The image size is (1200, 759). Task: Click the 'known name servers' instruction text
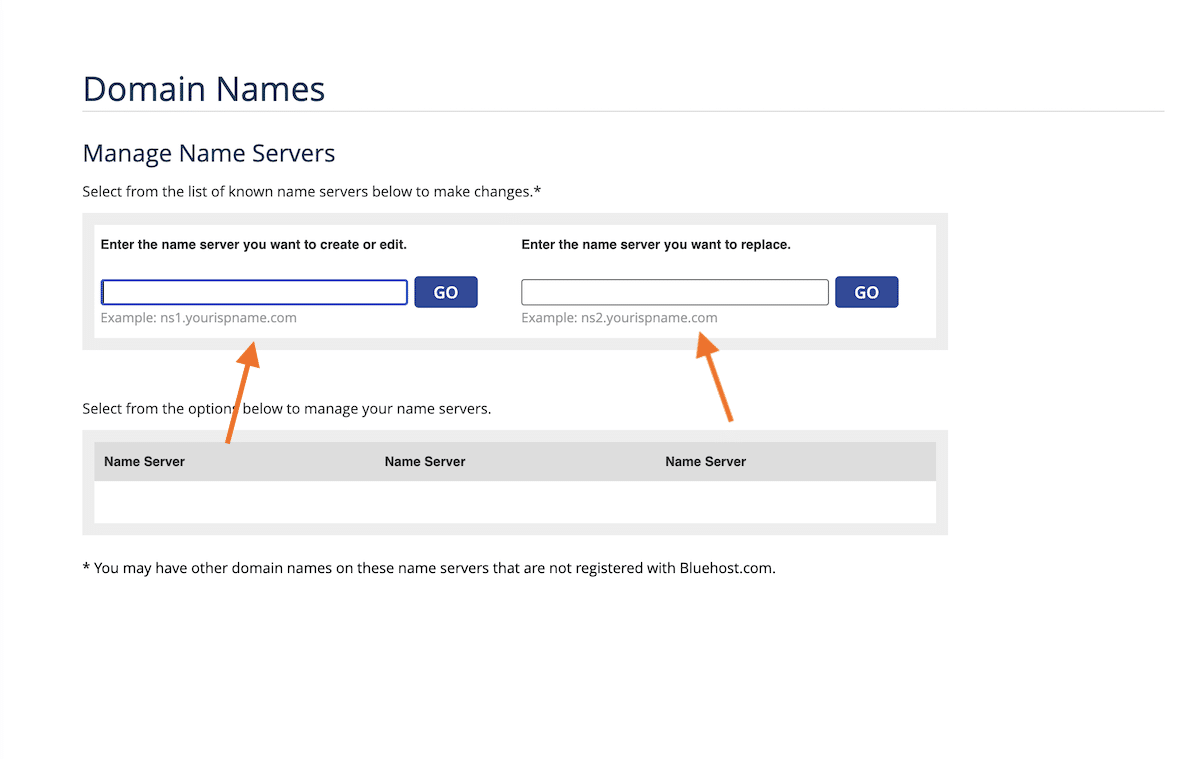click(x=311, y=191)
